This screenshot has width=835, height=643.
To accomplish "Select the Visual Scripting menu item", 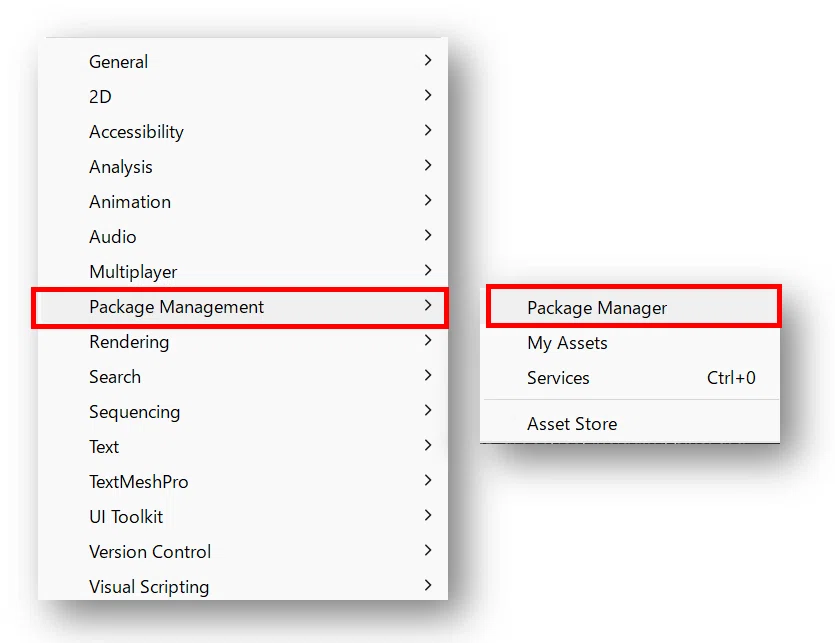I will pyautogui.click(x=243, y=585).
